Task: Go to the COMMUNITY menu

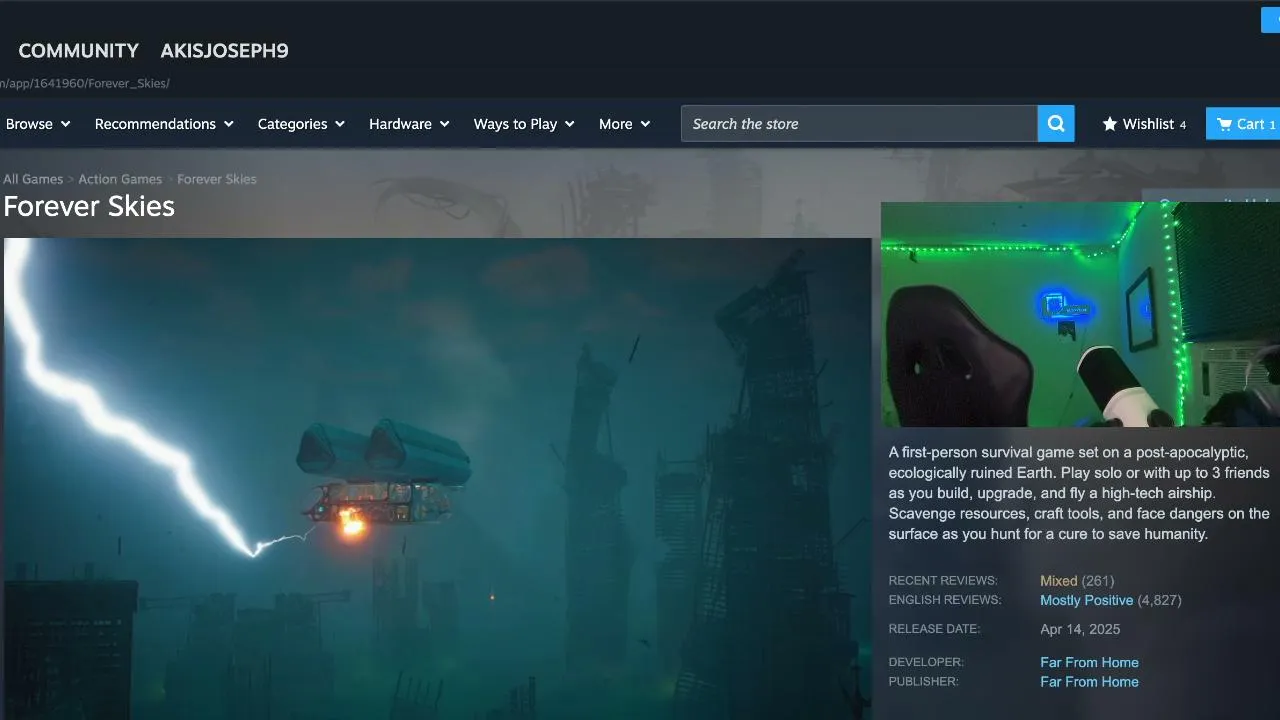Action: pos(78,51)
